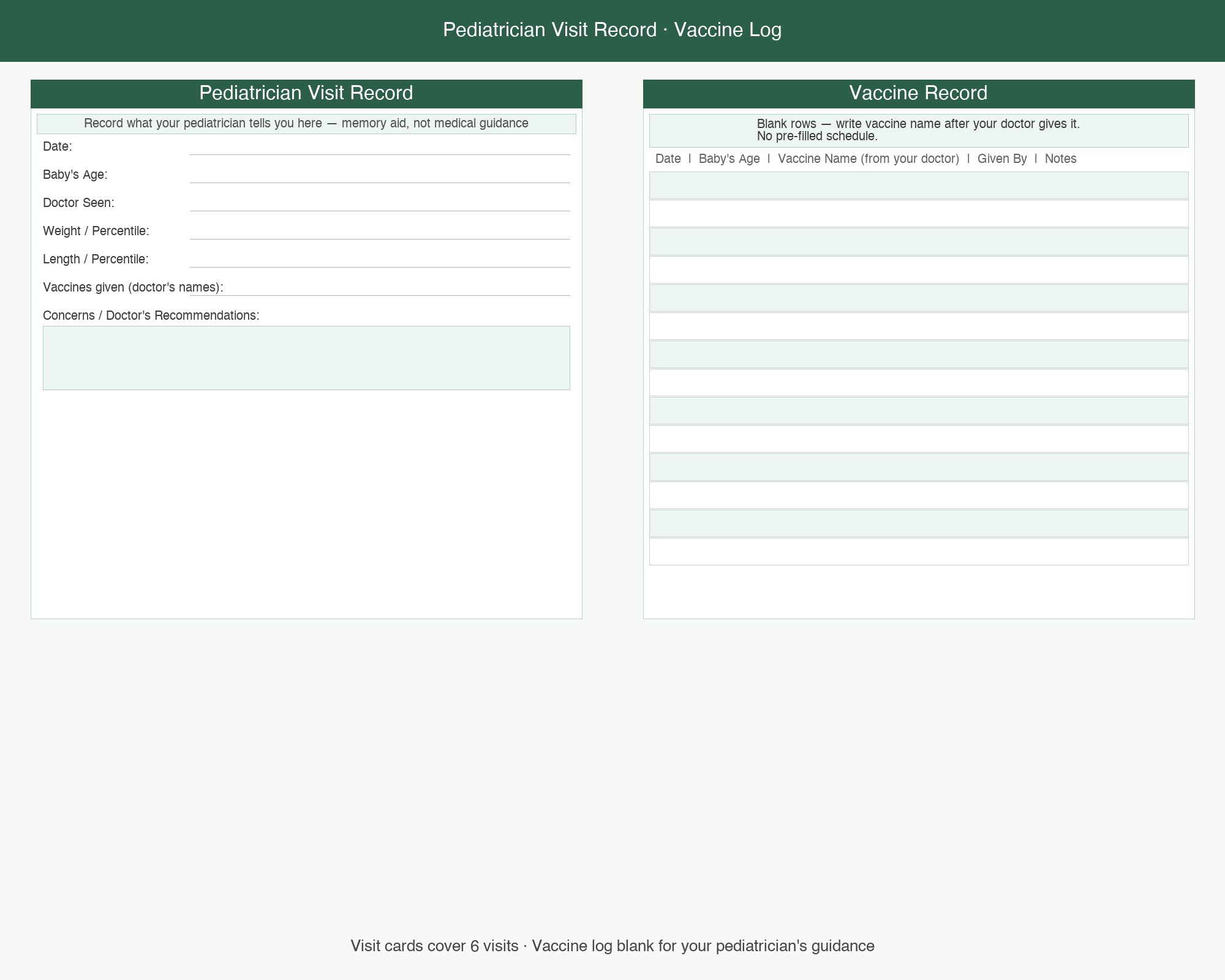Click 'Baby's Age' column label in Vaccine Record
The image size is (1225, 980).
[729, 159]
